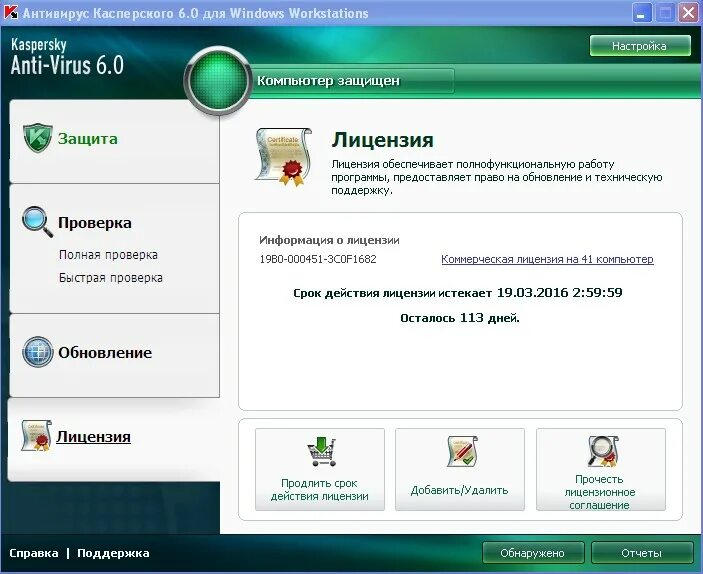703x574 pixels.
Task: Select Полная проверка scan
Action: (108, 255)
